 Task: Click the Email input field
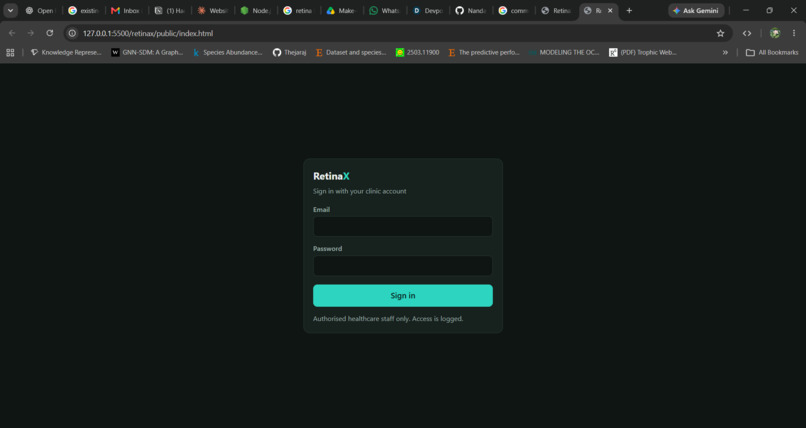(402, 226)
